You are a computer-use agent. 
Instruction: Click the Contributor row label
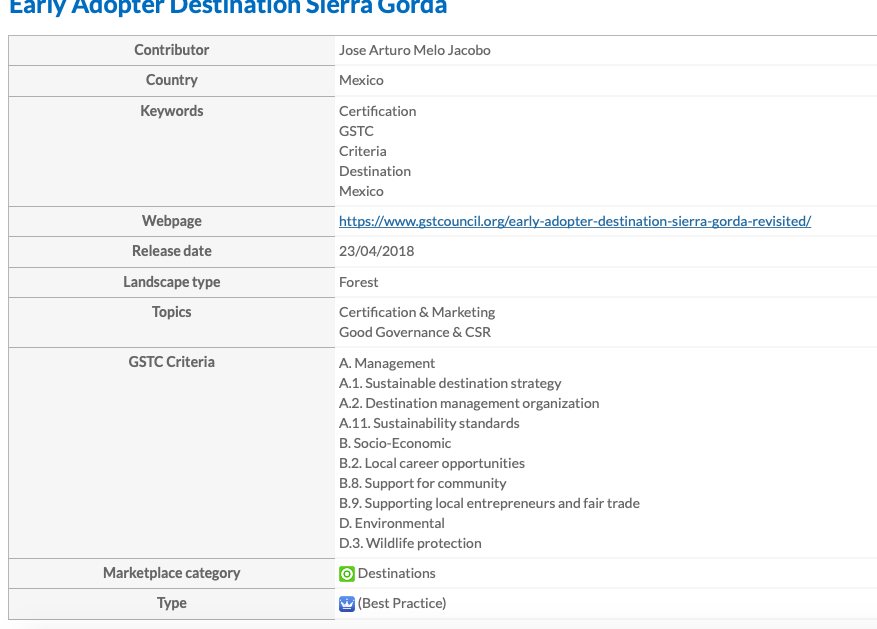tap(172, 50)
